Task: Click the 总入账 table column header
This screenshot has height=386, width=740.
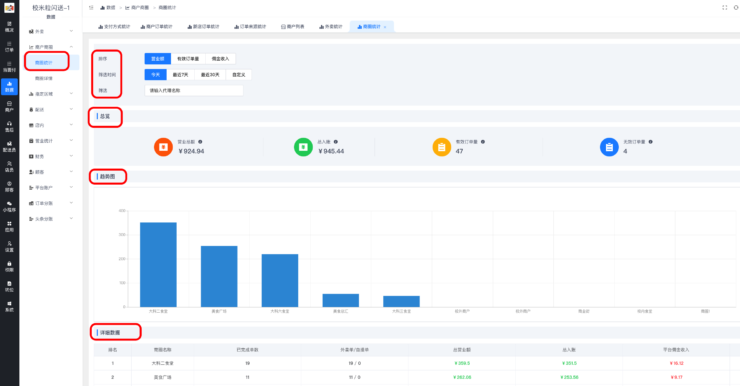Action: click(569, 350)
